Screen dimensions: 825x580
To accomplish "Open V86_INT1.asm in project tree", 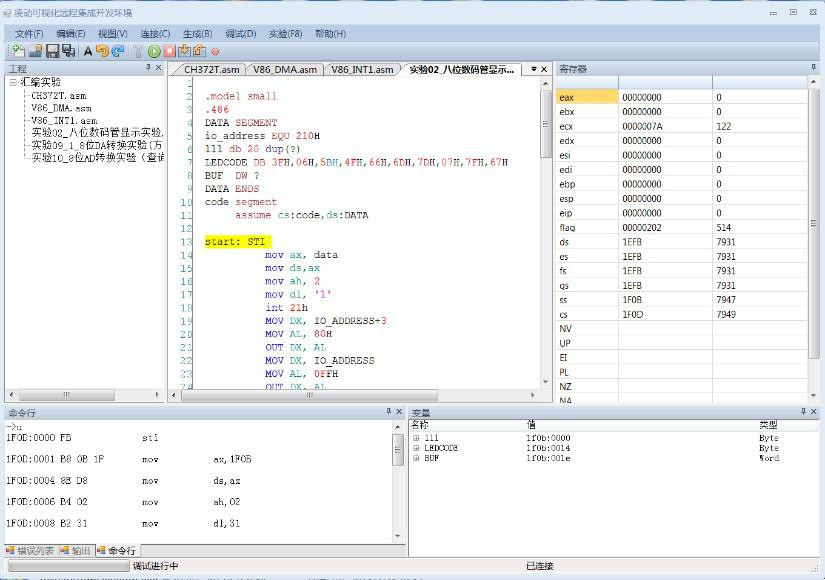I will click(x=64, y=120).
